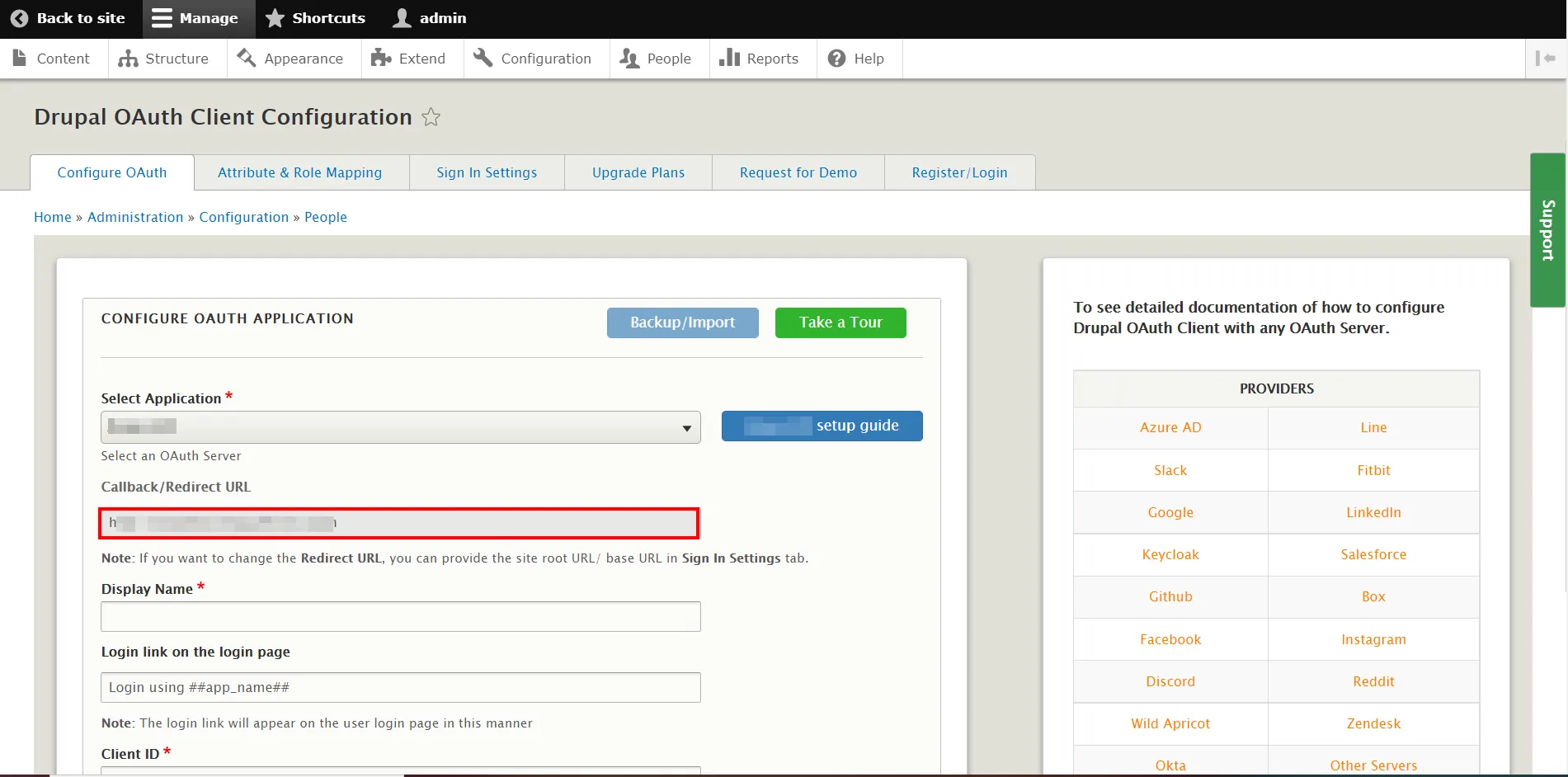Open Reports via the bar chart icon

pos(729,58)
